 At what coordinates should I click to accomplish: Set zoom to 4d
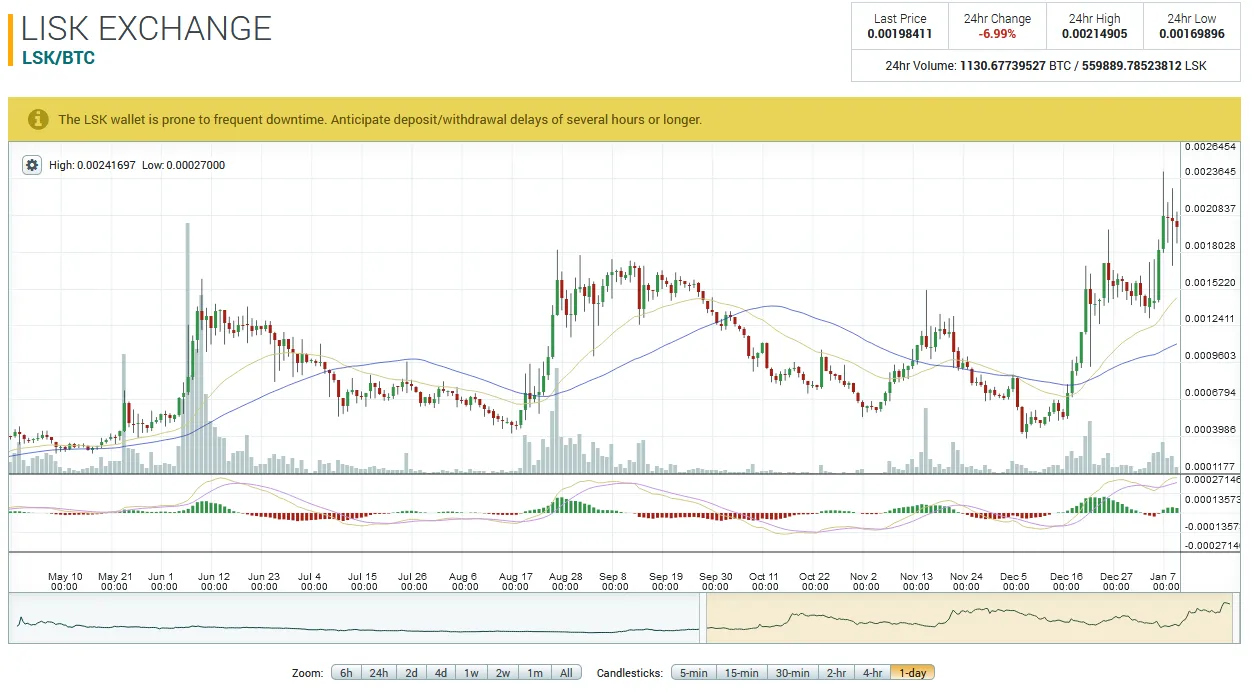coord(441,673)
